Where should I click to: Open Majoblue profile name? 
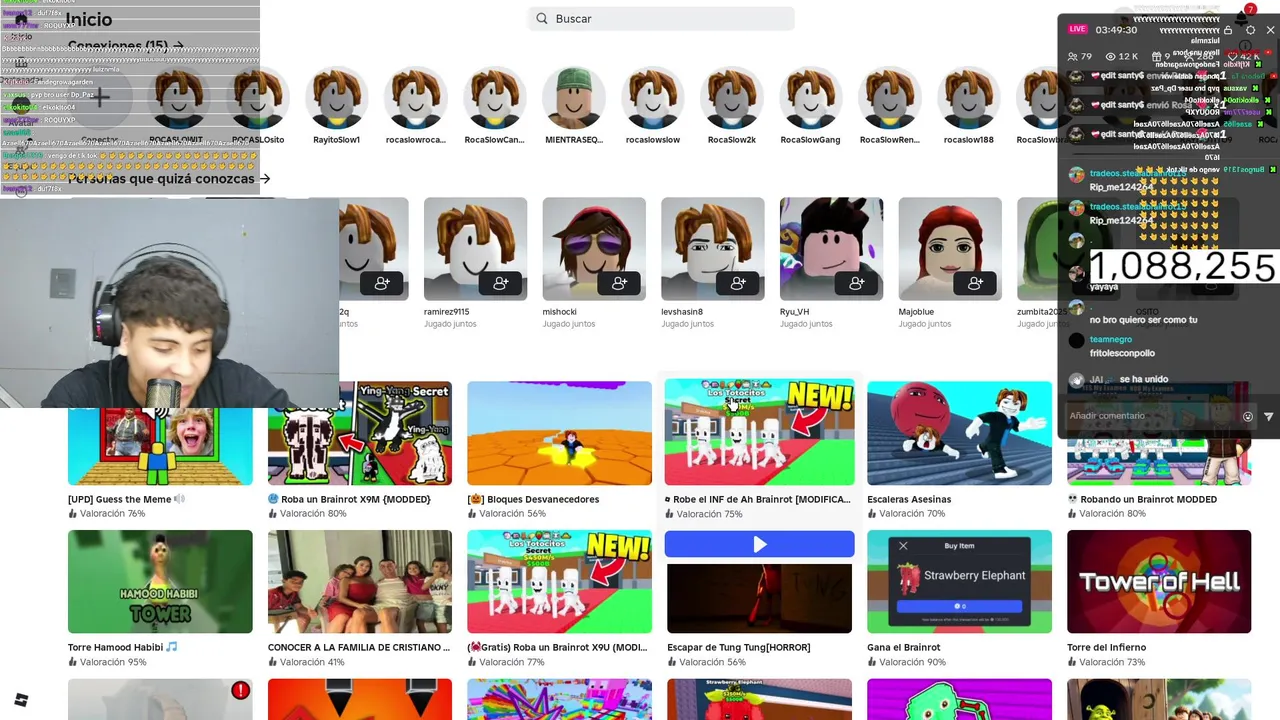click(x=917, y=312)
